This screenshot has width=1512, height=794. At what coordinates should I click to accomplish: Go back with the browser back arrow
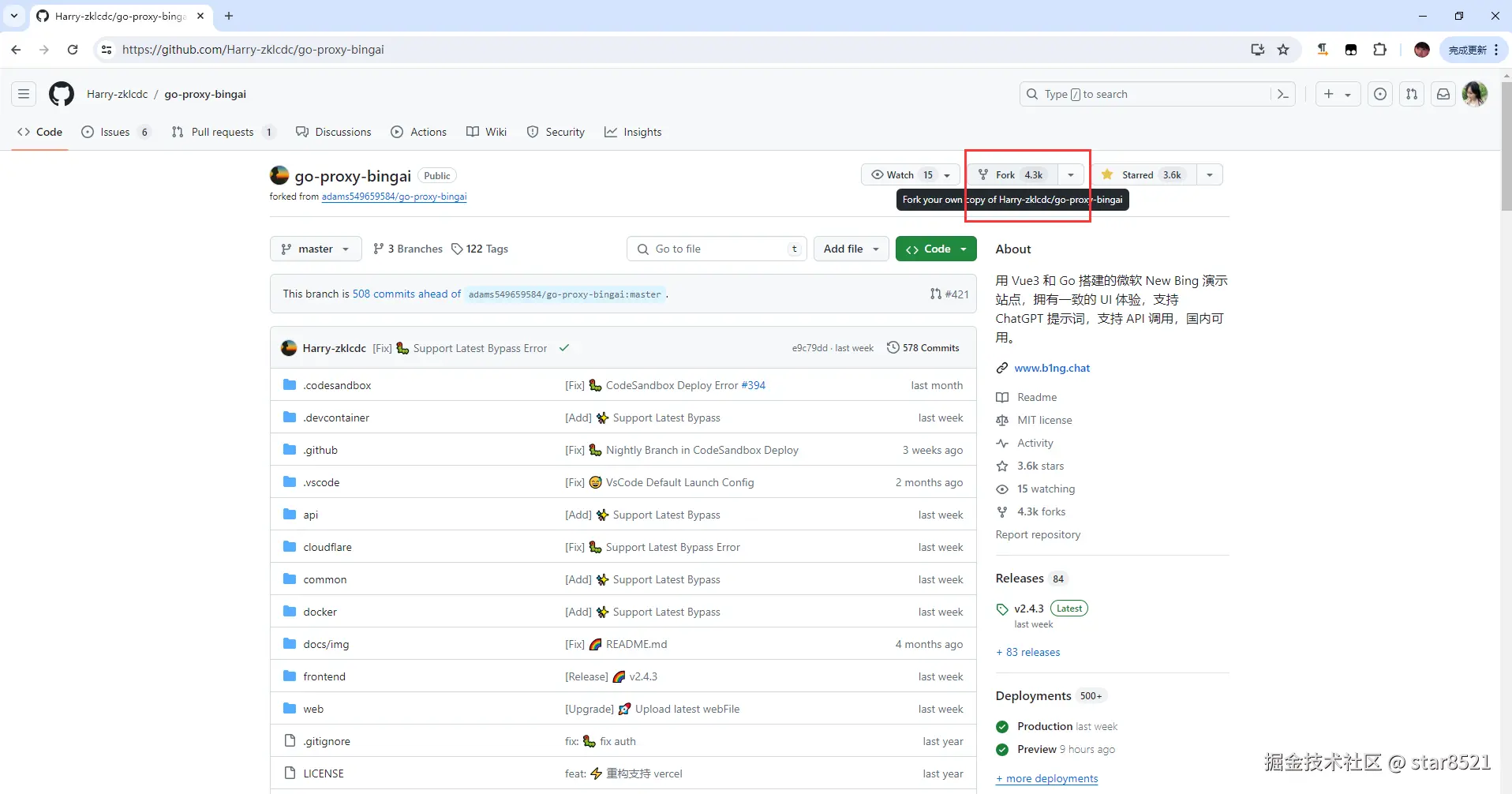[x=16, y=50]
